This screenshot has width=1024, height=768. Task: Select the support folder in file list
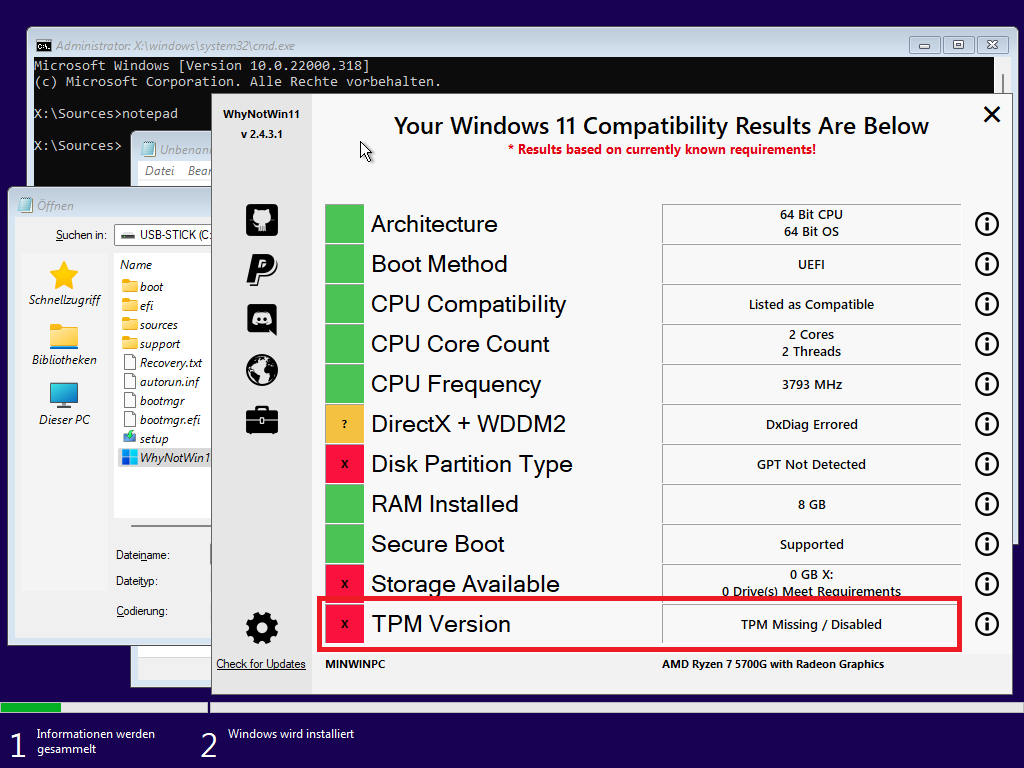[150, 344]
